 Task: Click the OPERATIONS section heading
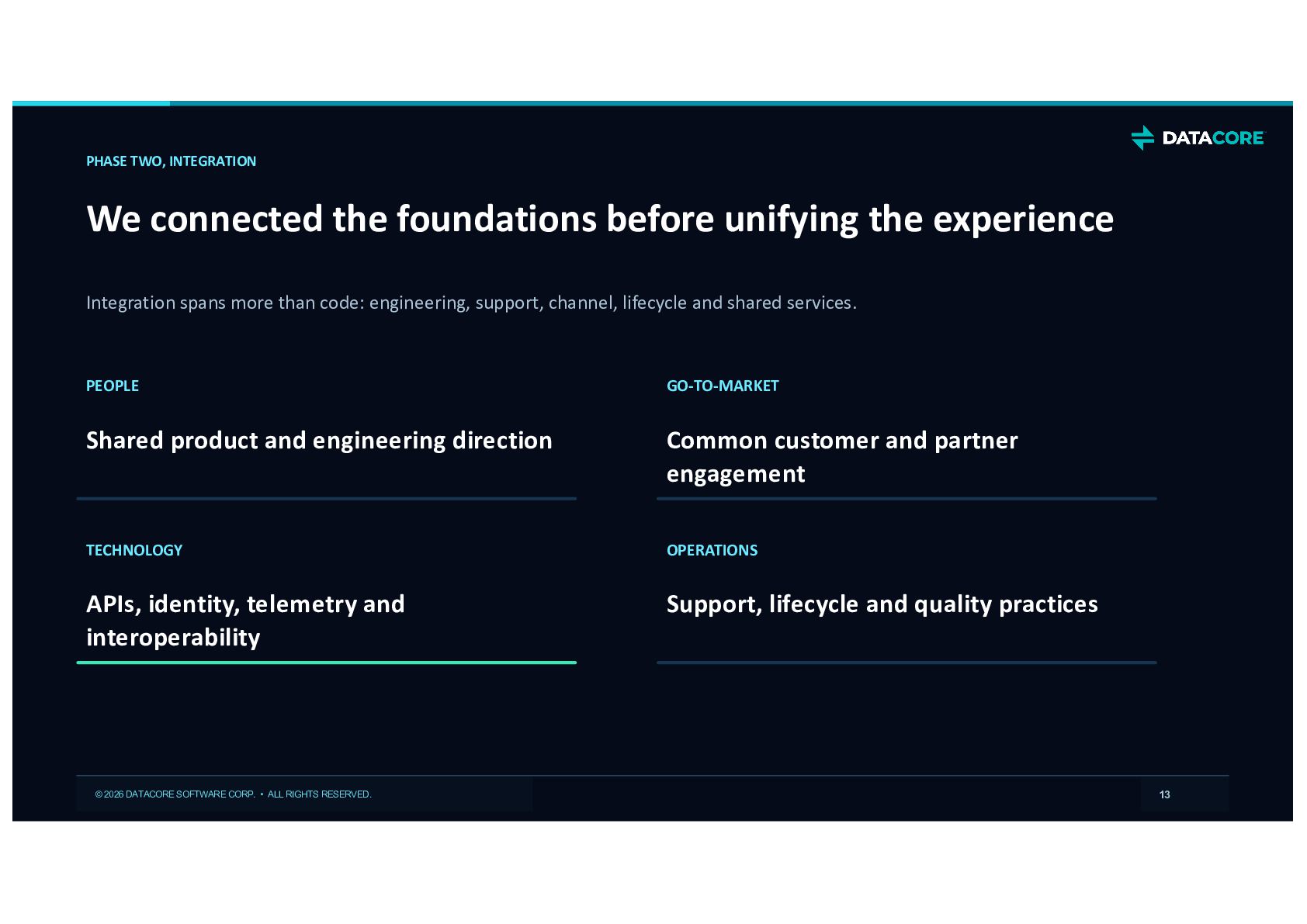point(712,550)
